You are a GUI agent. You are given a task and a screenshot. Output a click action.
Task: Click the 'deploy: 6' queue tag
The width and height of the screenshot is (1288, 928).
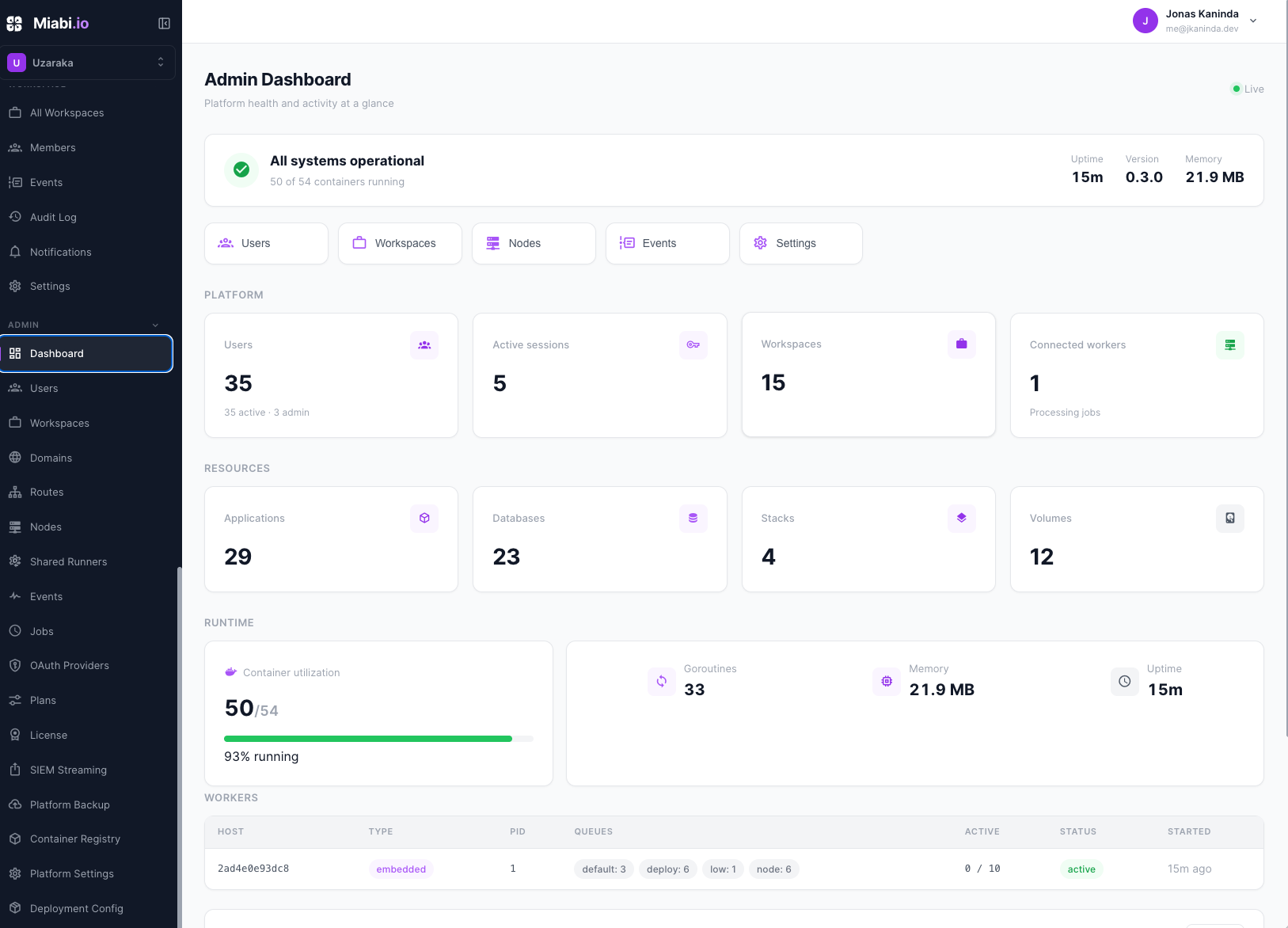click(668, 869)
